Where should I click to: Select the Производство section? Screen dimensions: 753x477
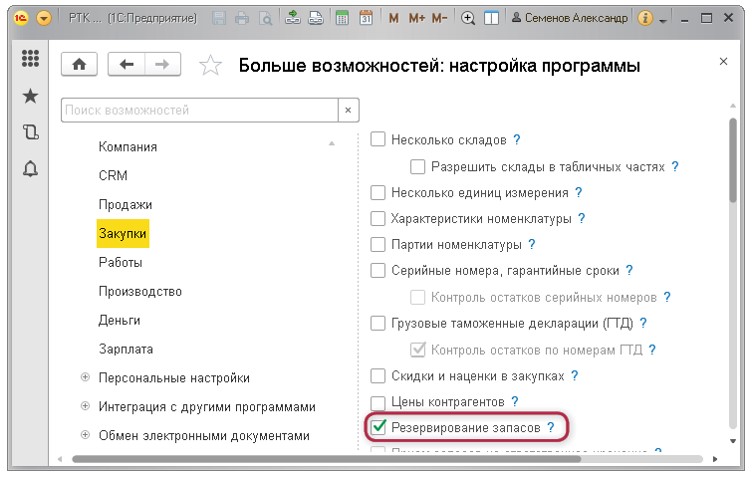pyautogui.click(x=140, y=291)
